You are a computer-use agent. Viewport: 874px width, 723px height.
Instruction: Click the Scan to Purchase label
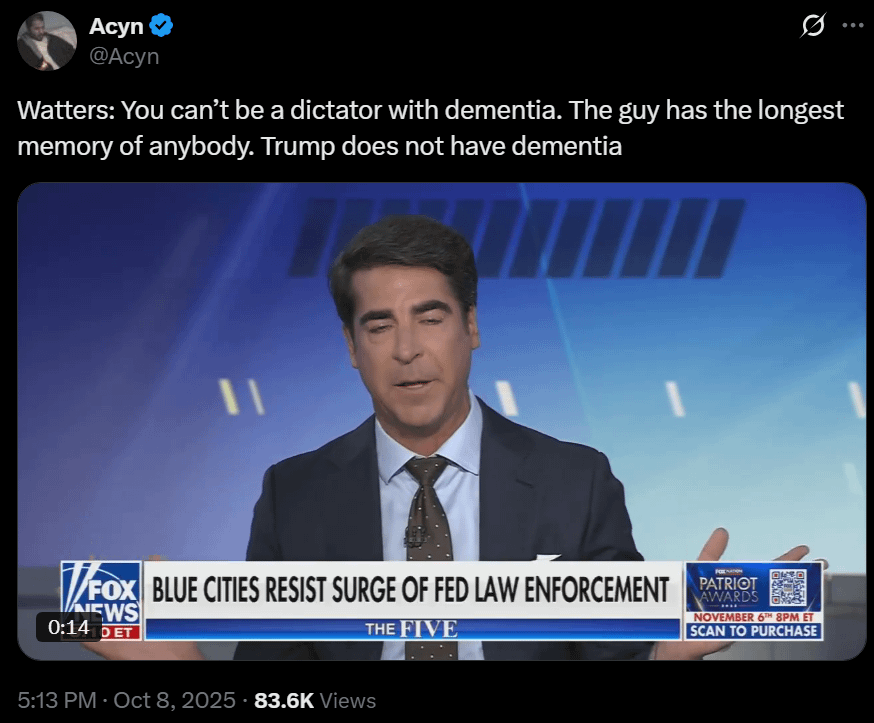pos(754,631)
